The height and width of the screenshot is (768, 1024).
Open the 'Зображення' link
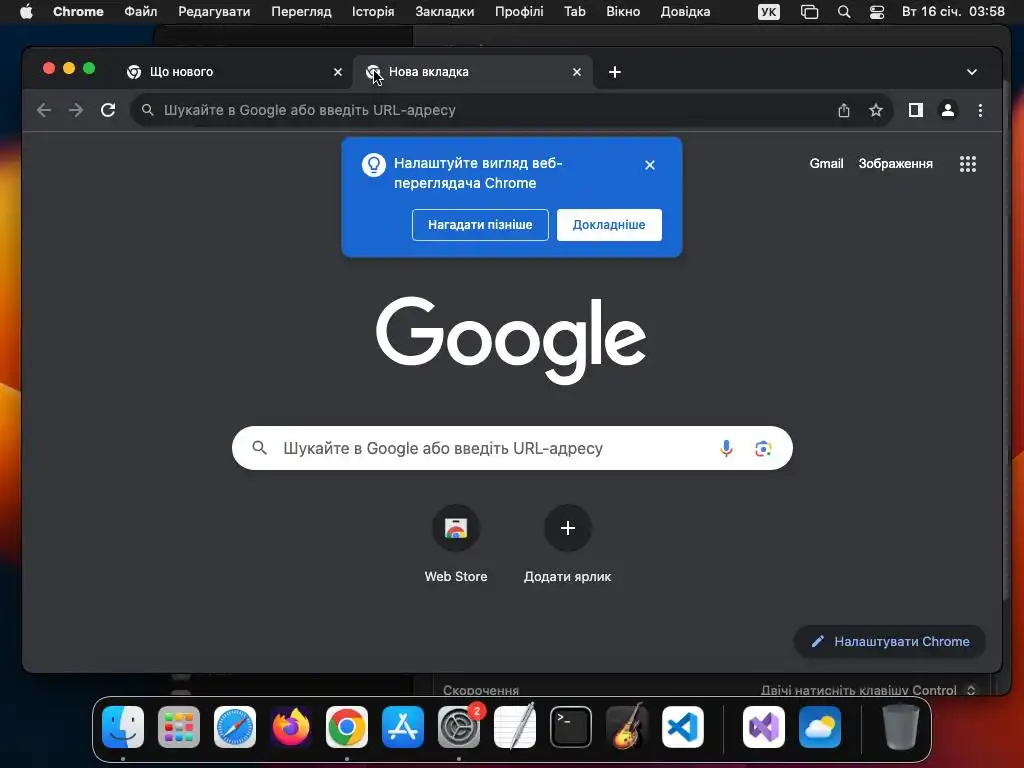coord(895,164)
